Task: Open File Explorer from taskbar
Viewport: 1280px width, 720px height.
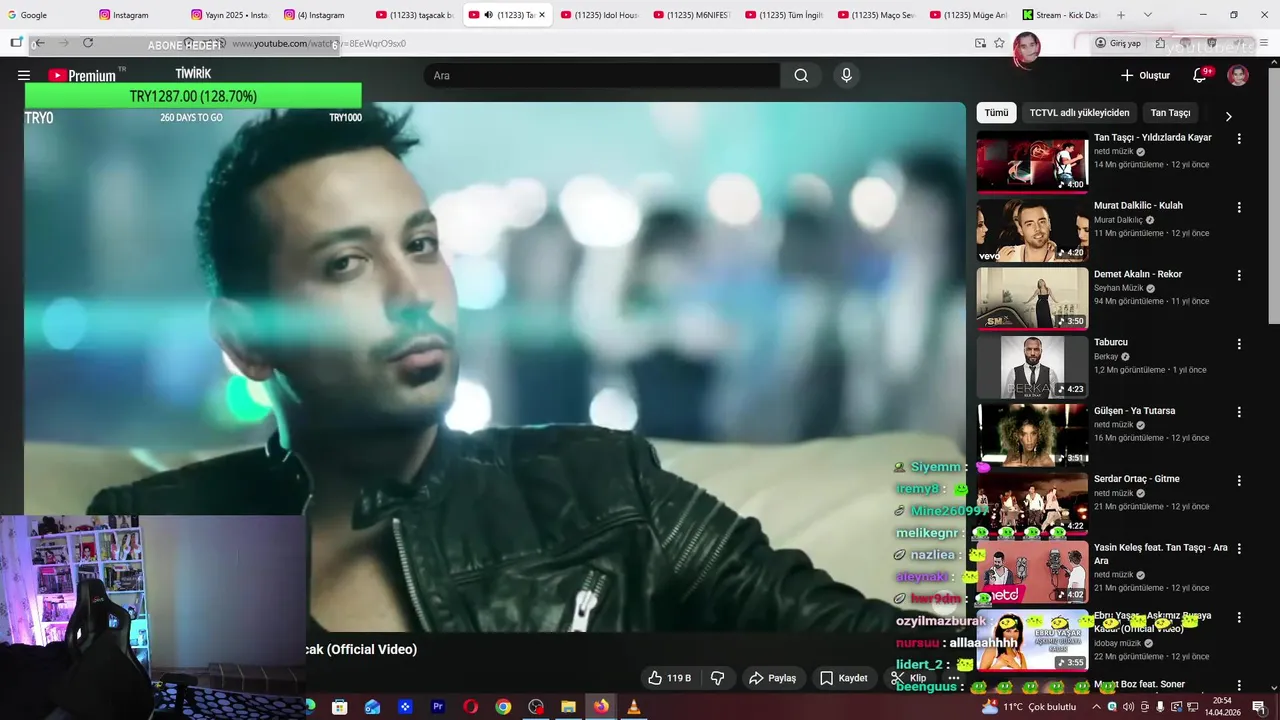Action: coord(568,706)
